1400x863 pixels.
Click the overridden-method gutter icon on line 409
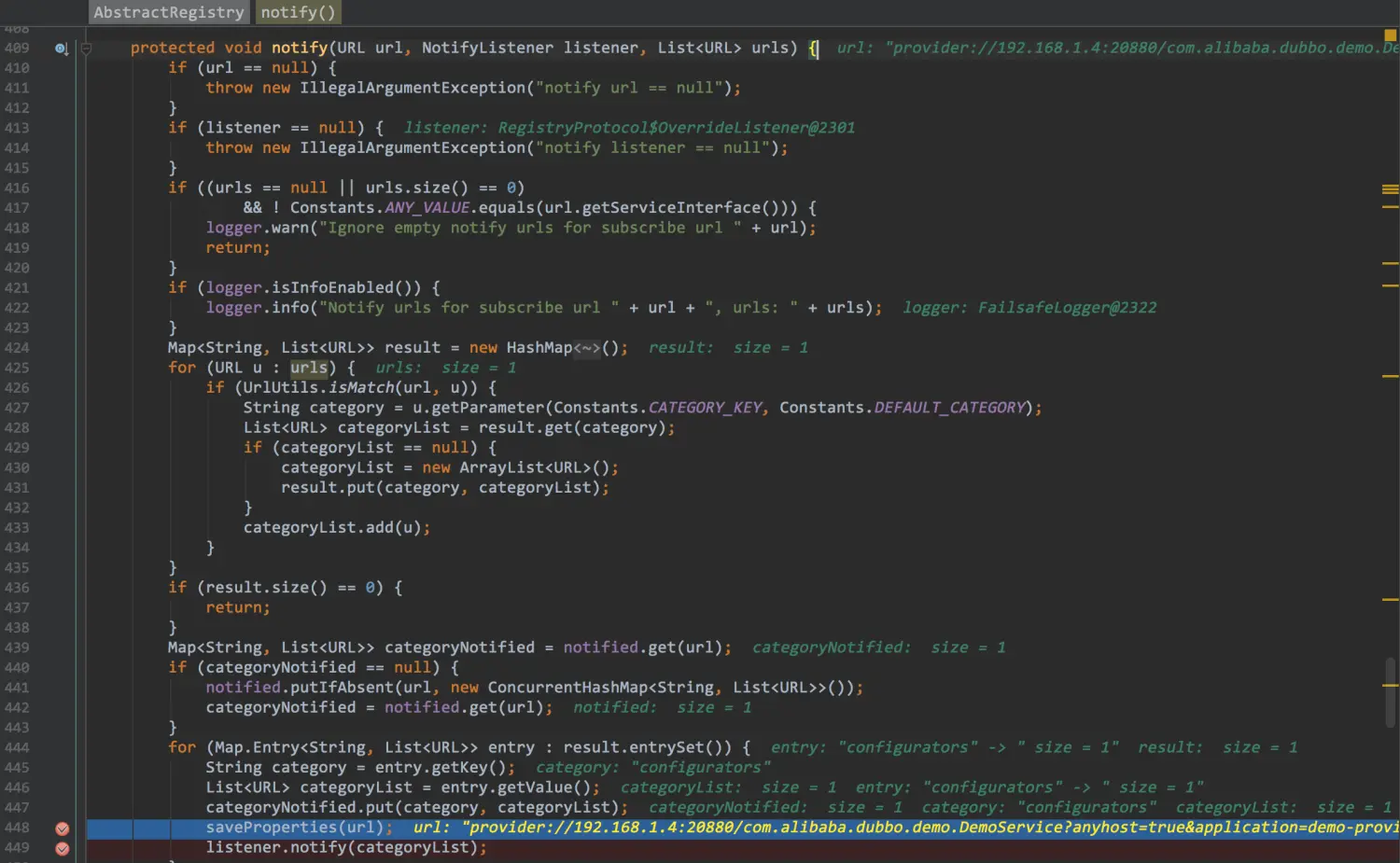tap(62, 49)
